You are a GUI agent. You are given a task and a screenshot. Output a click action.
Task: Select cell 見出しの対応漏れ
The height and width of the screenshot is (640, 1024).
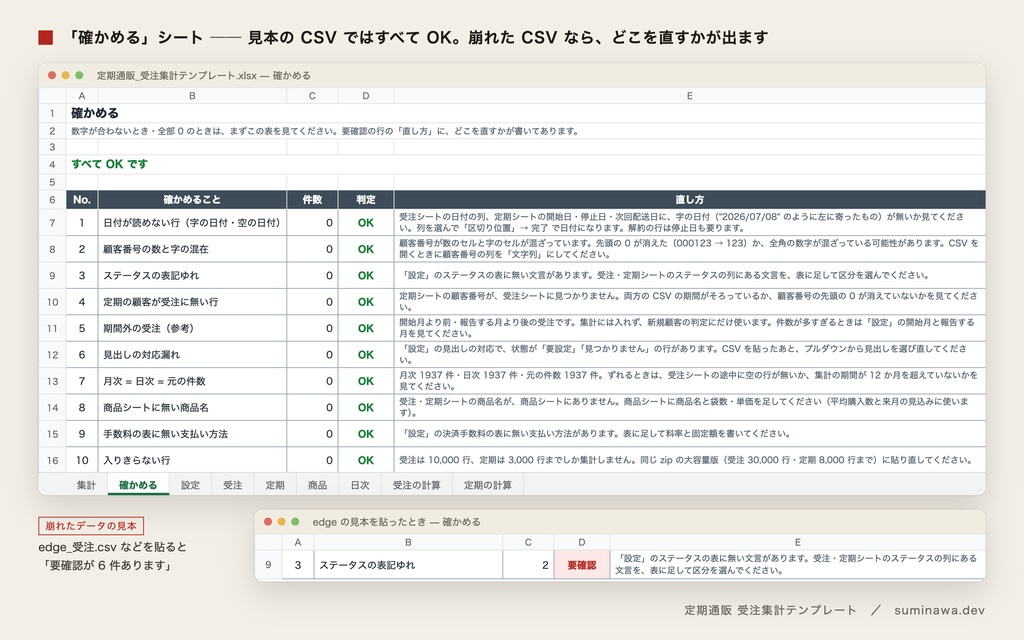pos(192,355)
